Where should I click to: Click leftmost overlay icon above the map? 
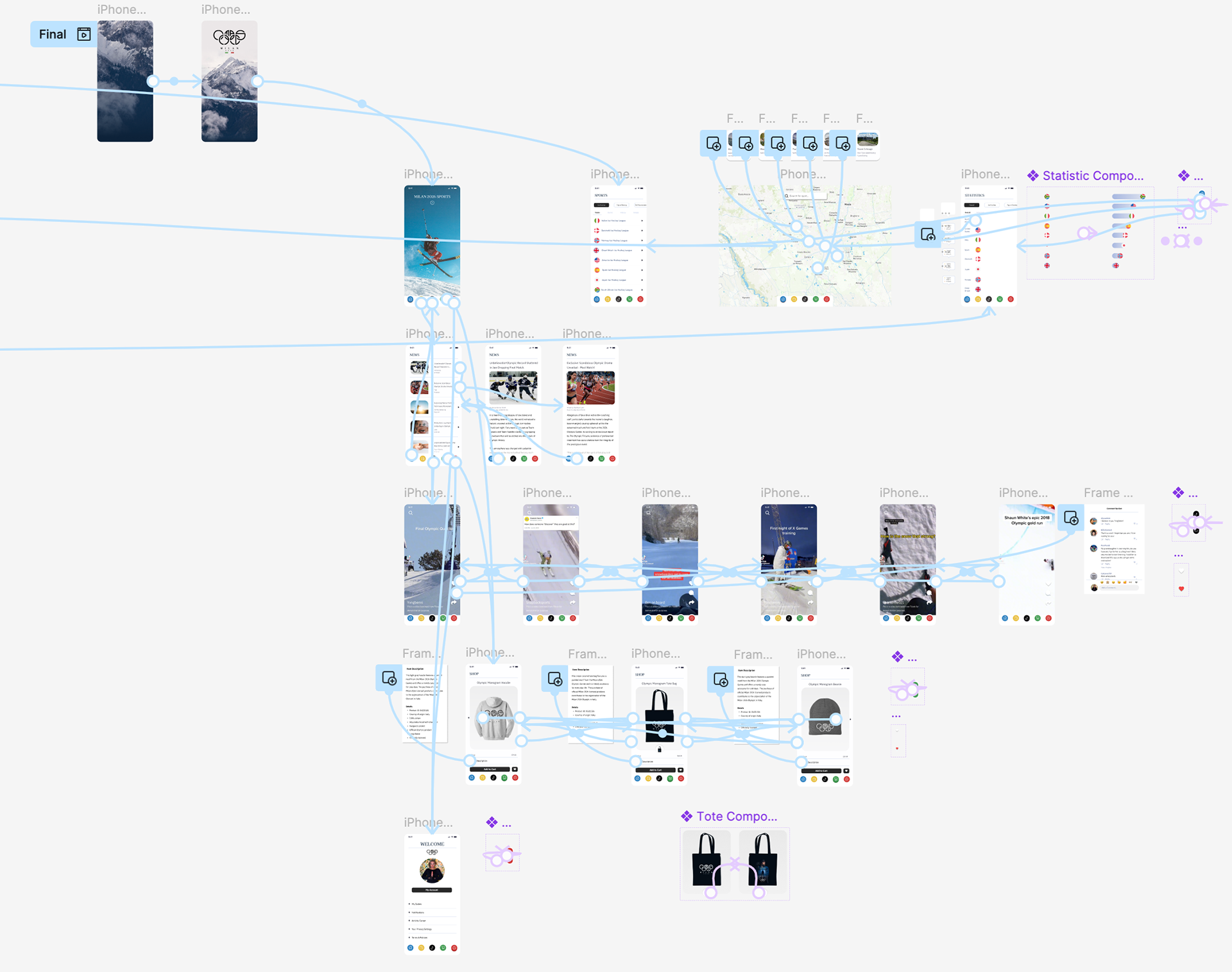[x=714, y=144]
